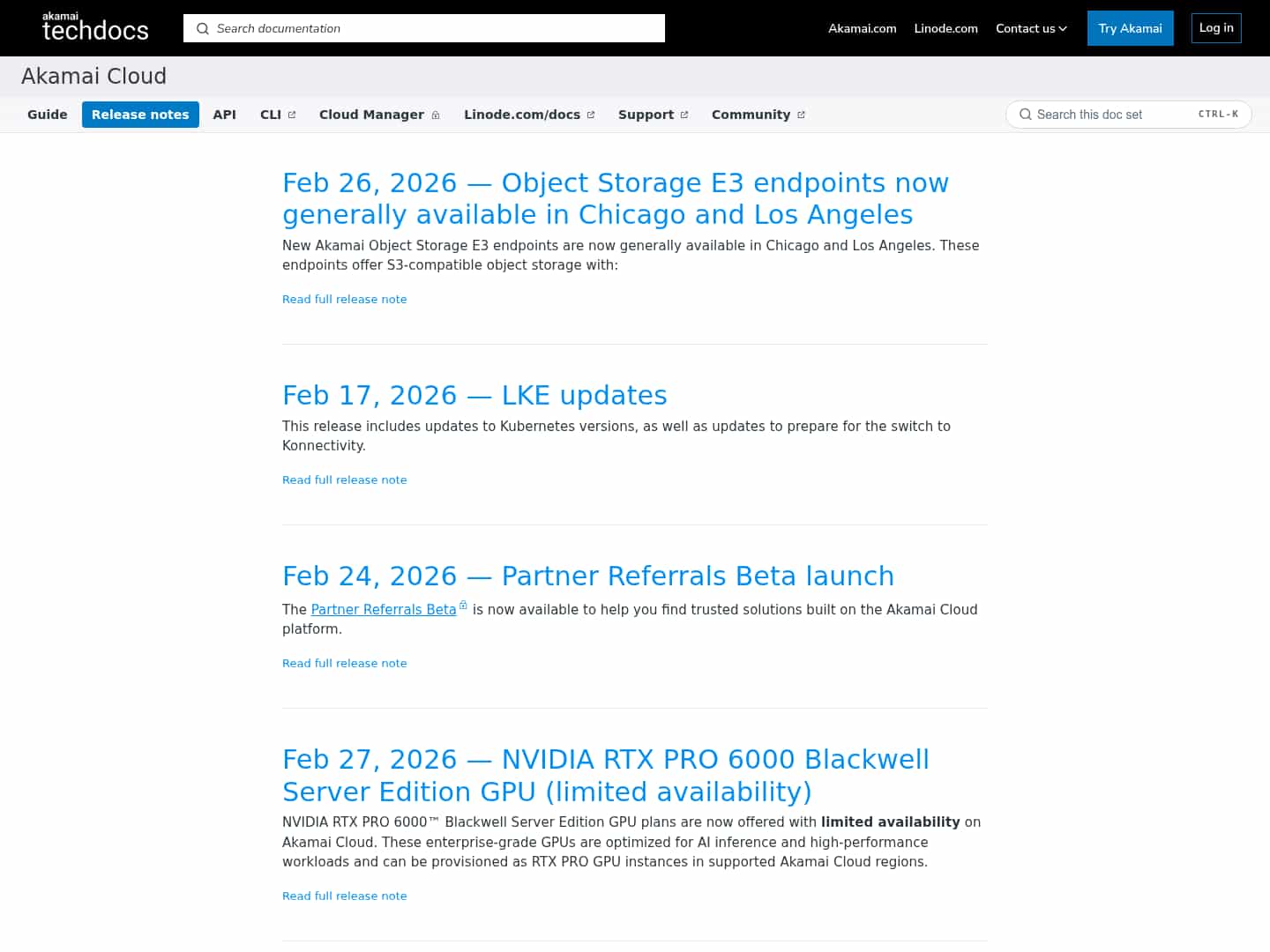The height and width of the screenshot is (952, 1270).
Task: Switch to the Guide tab
Action: pyautogui.click(x=48, y=114)
